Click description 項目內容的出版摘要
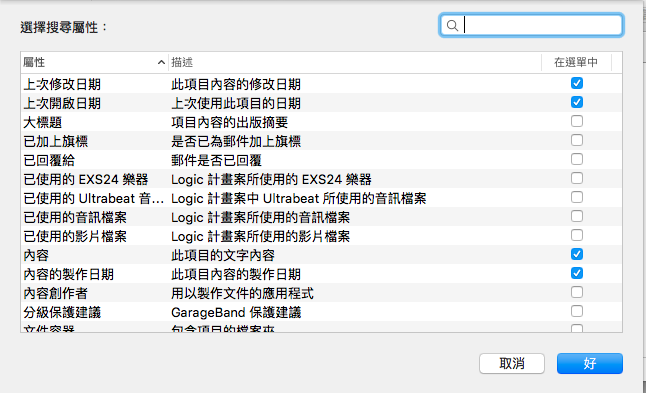The image size is (646, 393). 229,122
